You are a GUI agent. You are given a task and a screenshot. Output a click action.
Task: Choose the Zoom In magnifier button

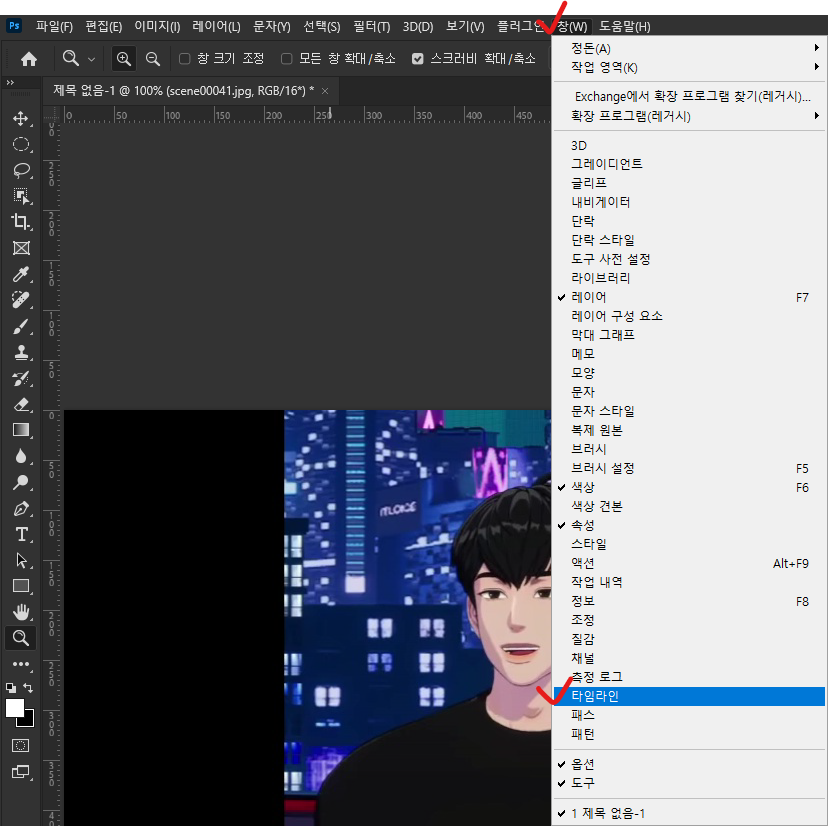pyautogui.click(x=124, y=59)
